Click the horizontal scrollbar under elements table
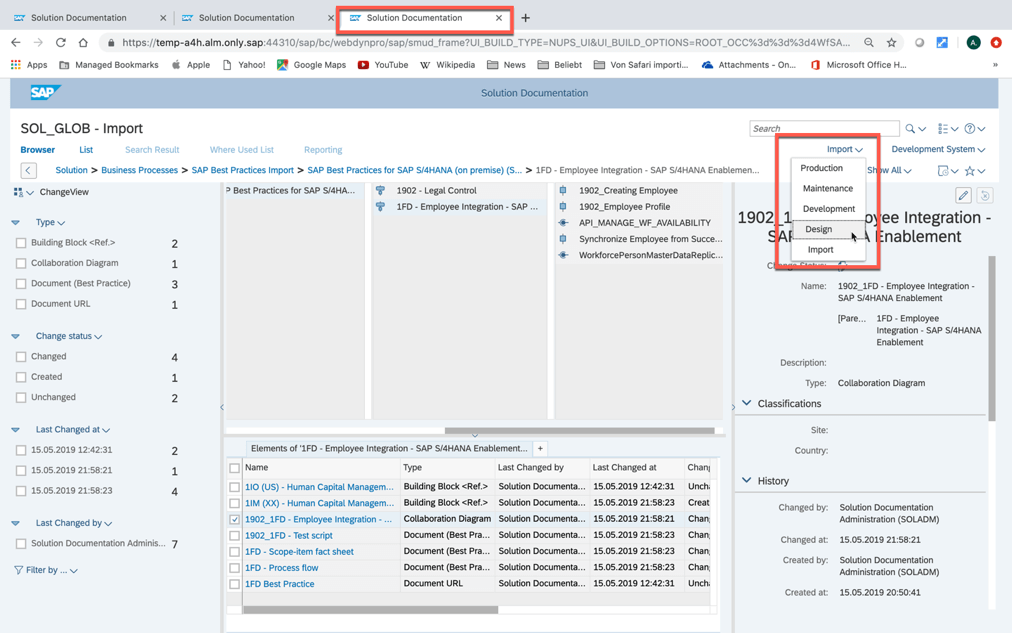The width and height of the screenshot is (1012, 633). click(x=370, y=610)
